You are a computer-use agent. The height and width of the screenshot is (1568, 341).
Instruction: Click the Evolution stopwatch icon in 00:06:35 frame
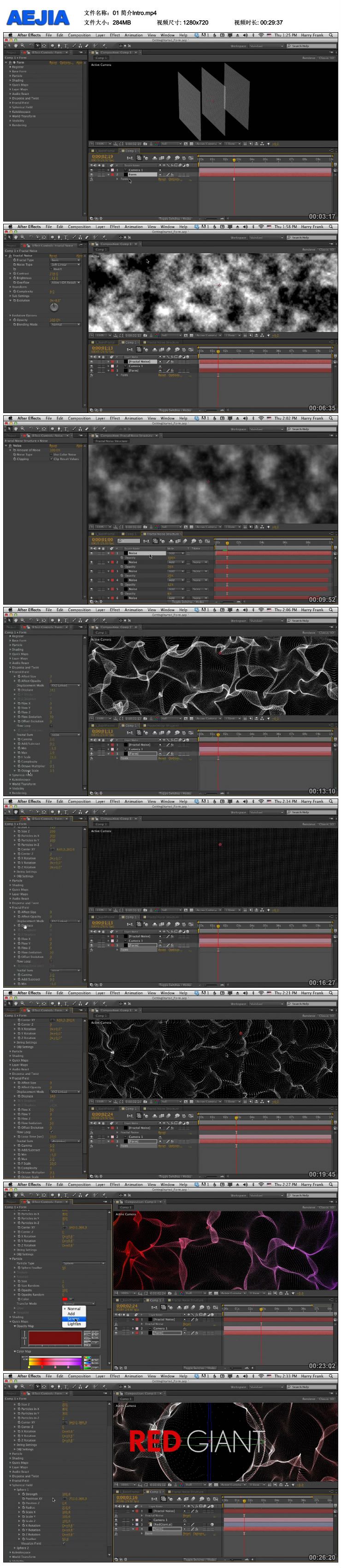coord(15,300)
